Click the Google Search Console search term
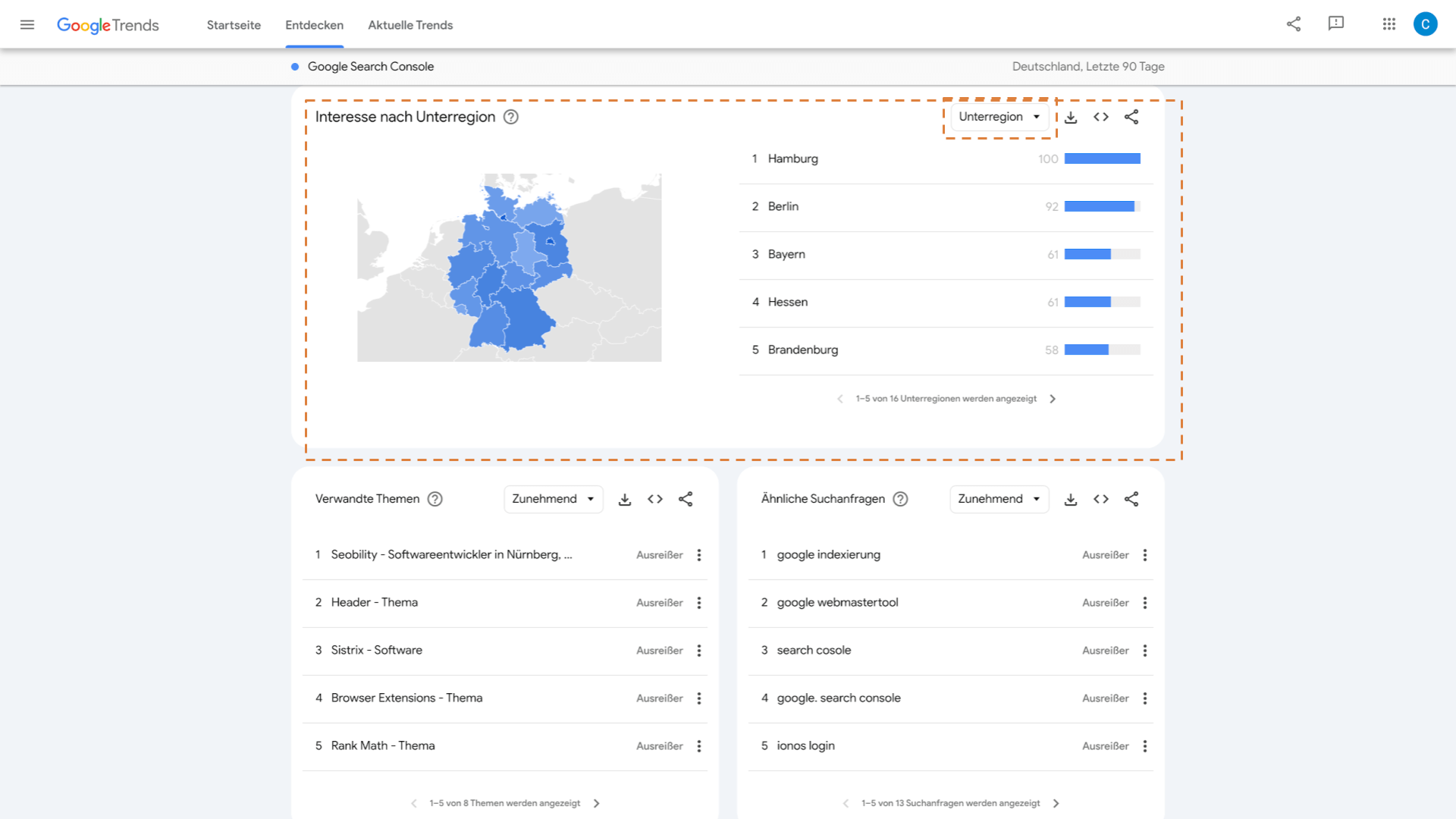Image resolution: width=1456 pixels, height=819 pixels. pos(371,67)
